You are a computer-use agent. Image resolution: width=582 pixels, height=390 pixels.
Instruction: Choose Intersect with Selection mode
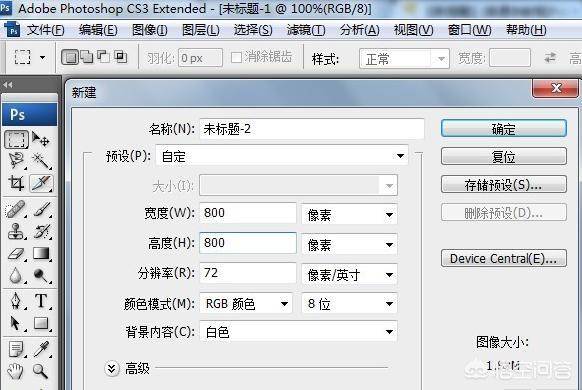[x=121, y=57]
